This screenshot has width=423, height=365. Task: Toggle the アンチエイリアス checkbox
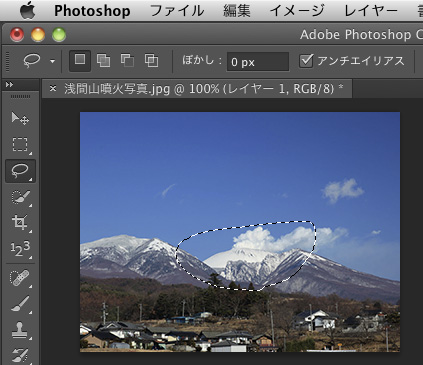point(306,61)
